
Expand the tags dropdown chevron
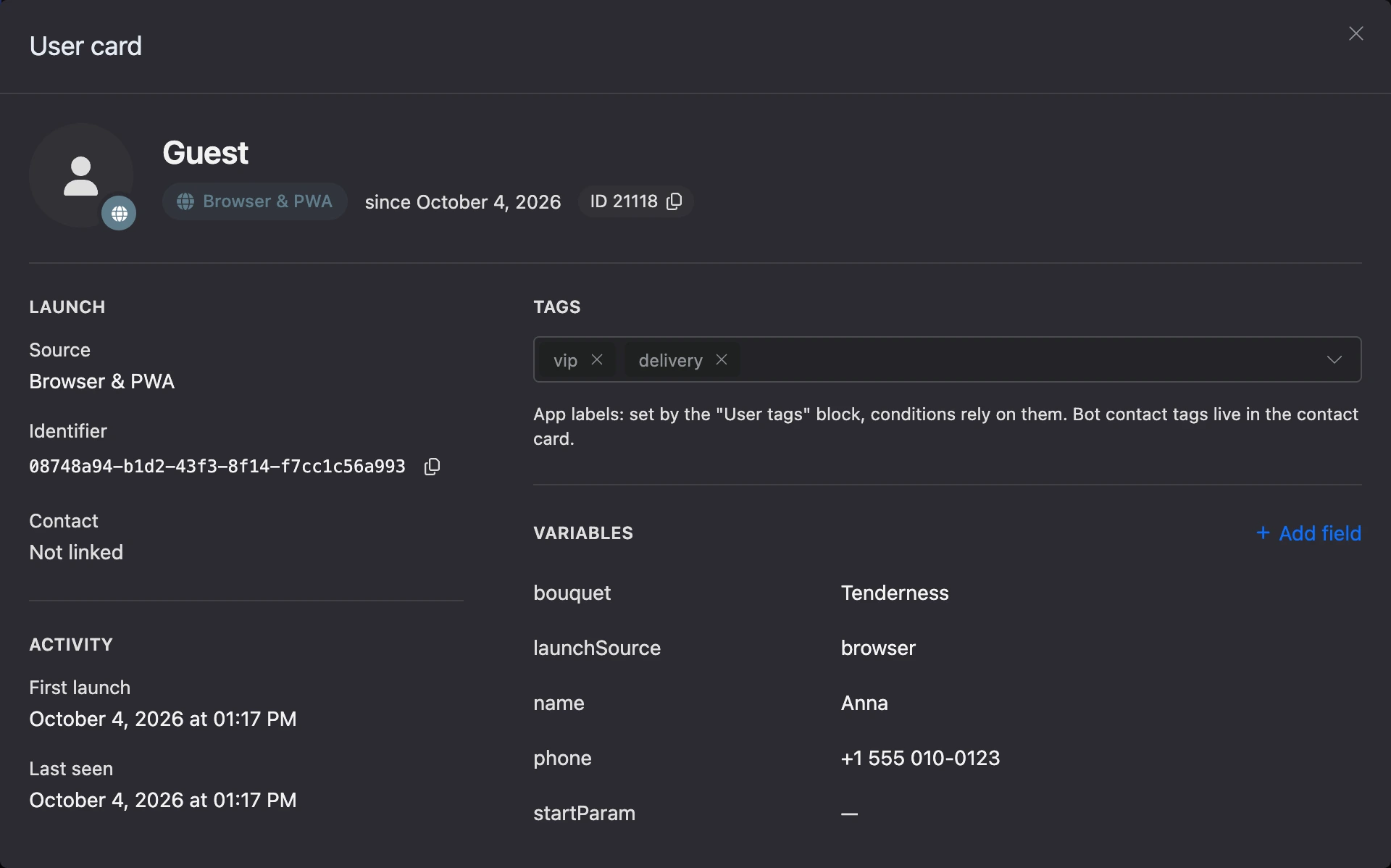[1334, 359]
